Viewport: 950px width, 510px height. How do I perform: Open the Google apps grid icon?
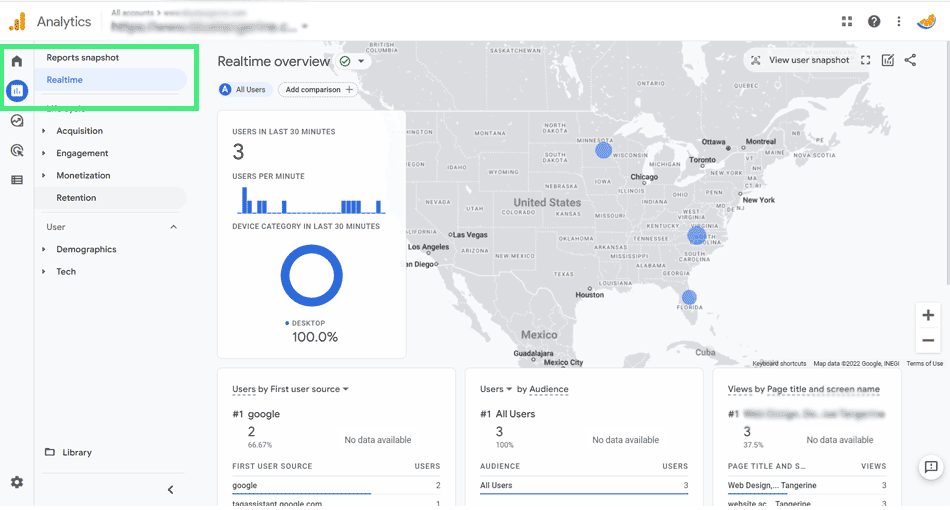(x=847, y=22)
